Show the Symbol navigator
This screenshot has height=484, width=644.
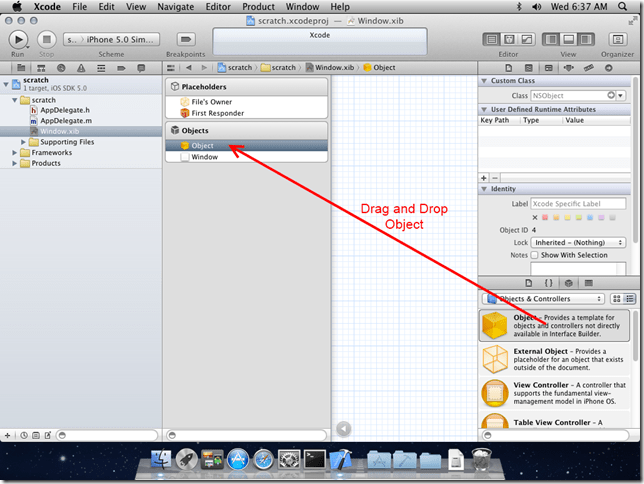41,68
